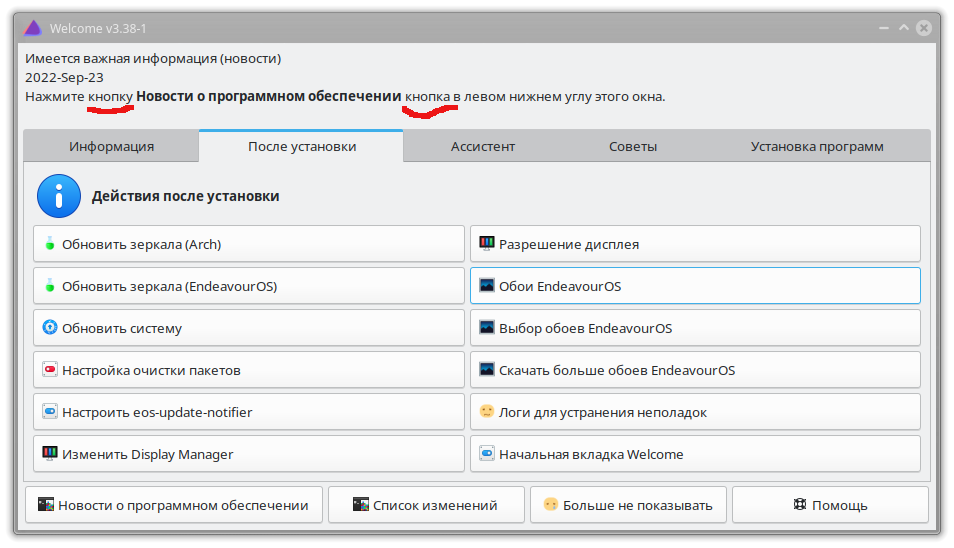Click the picture icon beside Выбор обоев EndeavourOS
Image resolution: width=954 pixels, height=548 pixels.
point(487,327)
